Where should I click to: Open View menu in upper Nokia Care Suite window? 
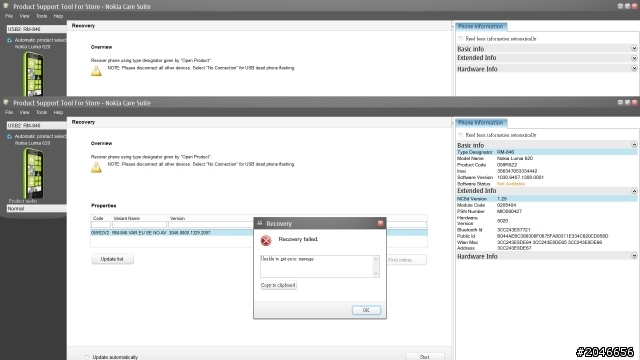24,16
